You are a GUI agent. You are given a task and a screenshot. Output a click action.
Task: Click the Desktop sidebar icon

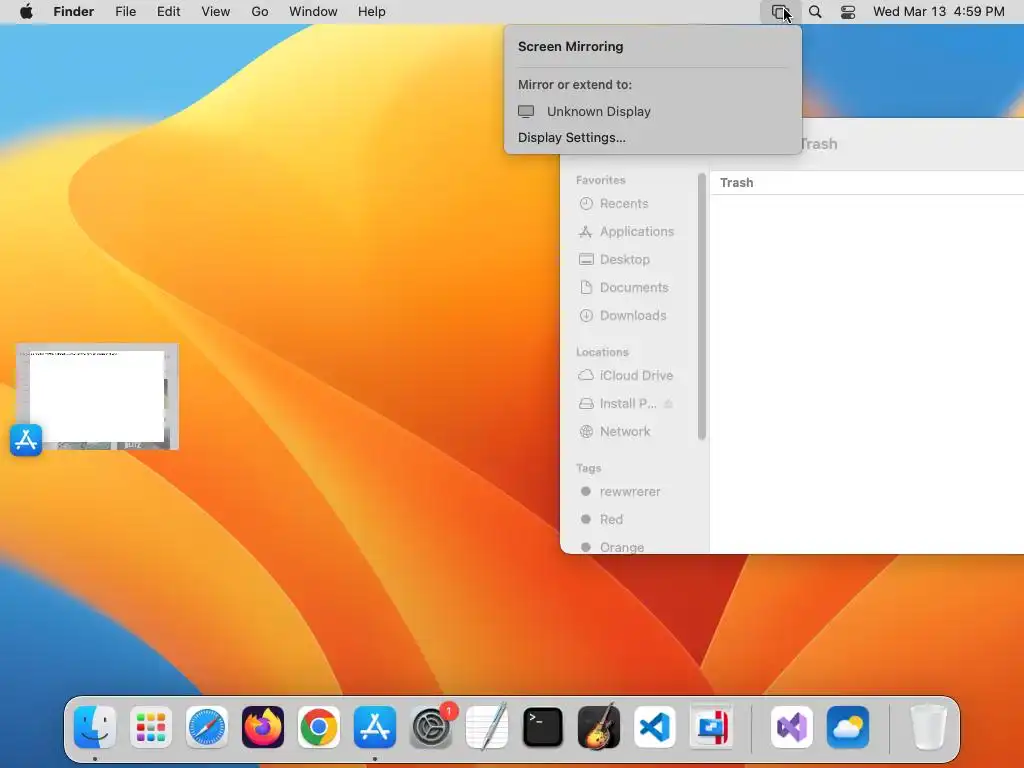point(586,259)
